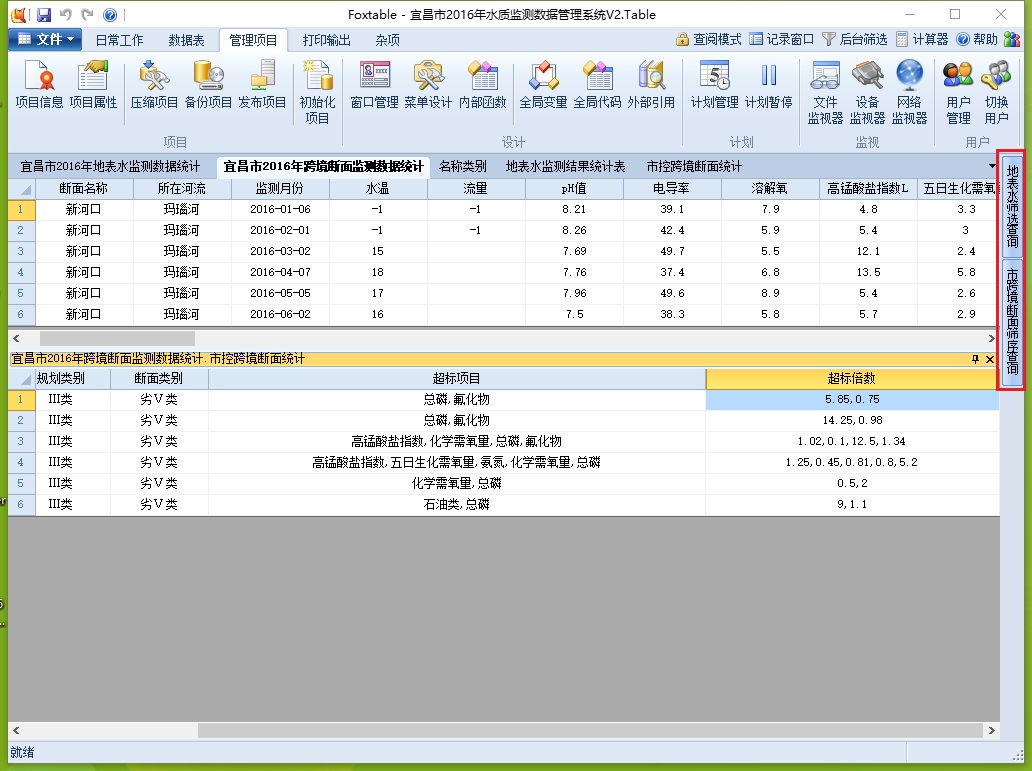Open the 设备监视器 device monitor
This screenshot has height=771, width=1032.
click(867, 92)
